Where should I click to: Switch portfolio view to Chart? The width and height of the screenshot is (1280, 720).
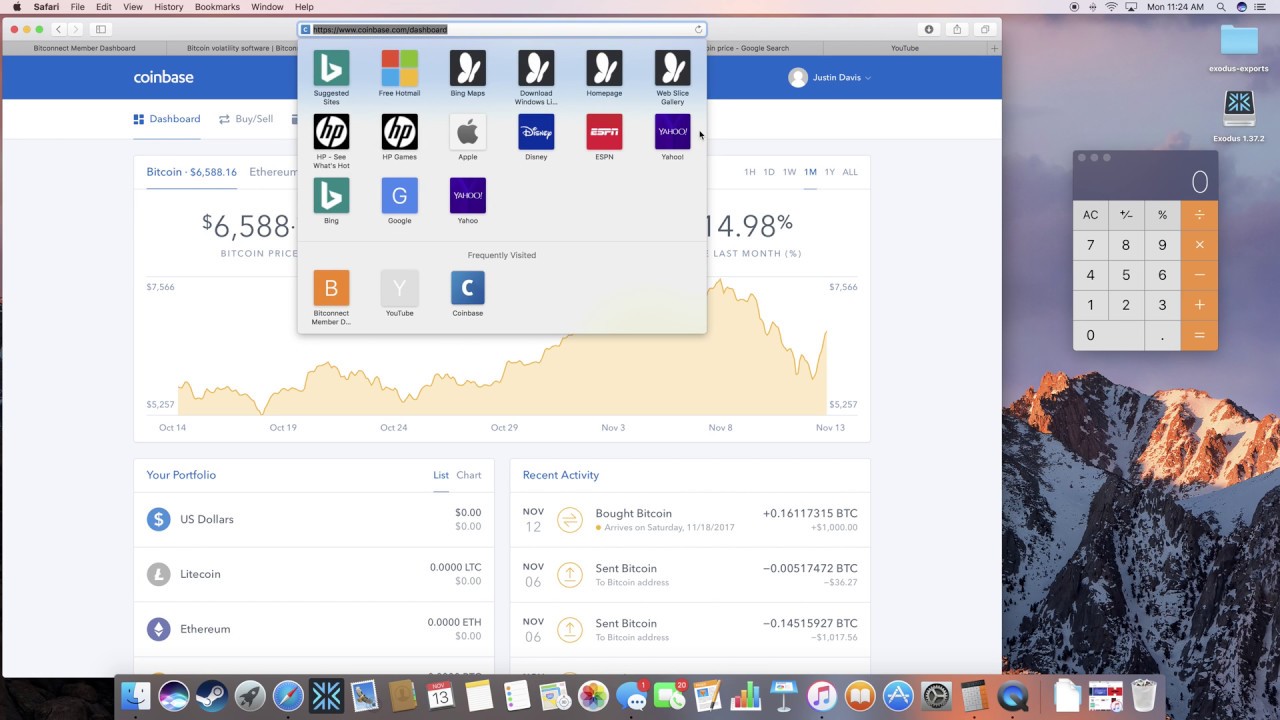coord(469,475)
